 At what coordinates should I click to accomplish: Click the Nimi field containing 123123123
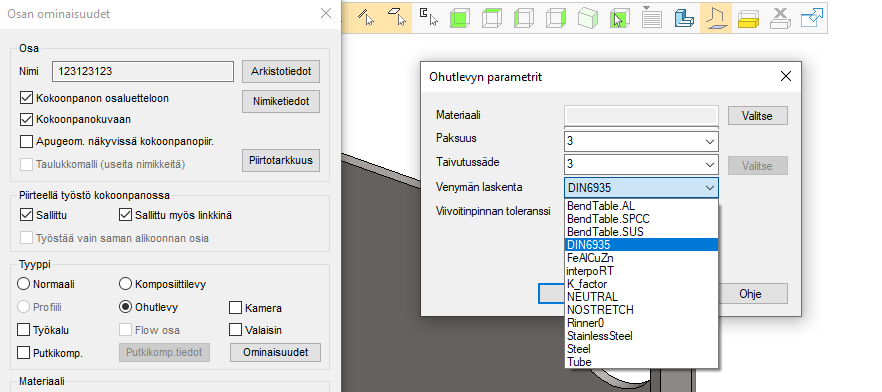pos(143,71)
